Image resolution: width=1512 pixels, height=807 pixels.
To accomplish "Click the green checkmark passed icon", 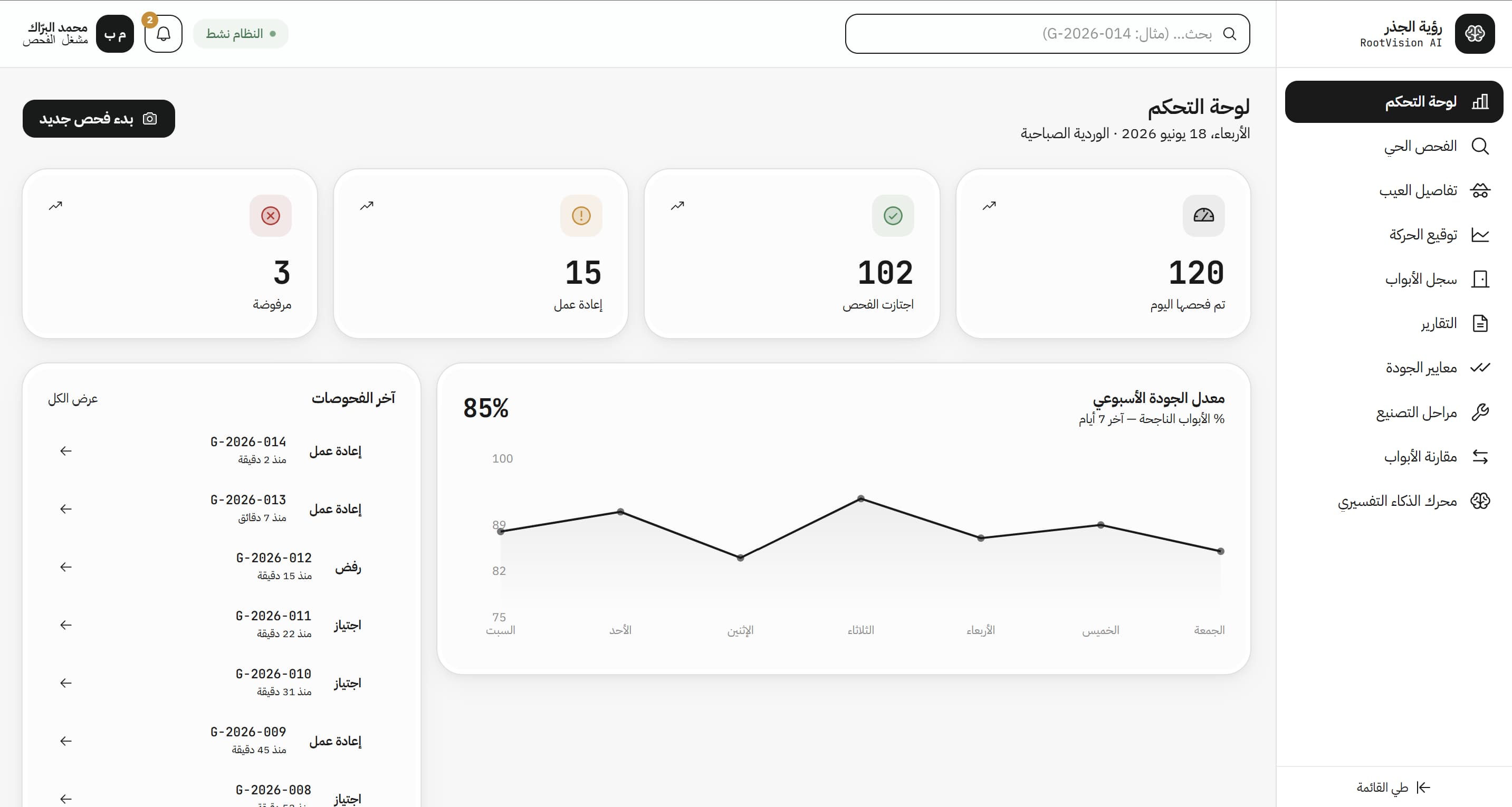I will click(x=893, y=215).
